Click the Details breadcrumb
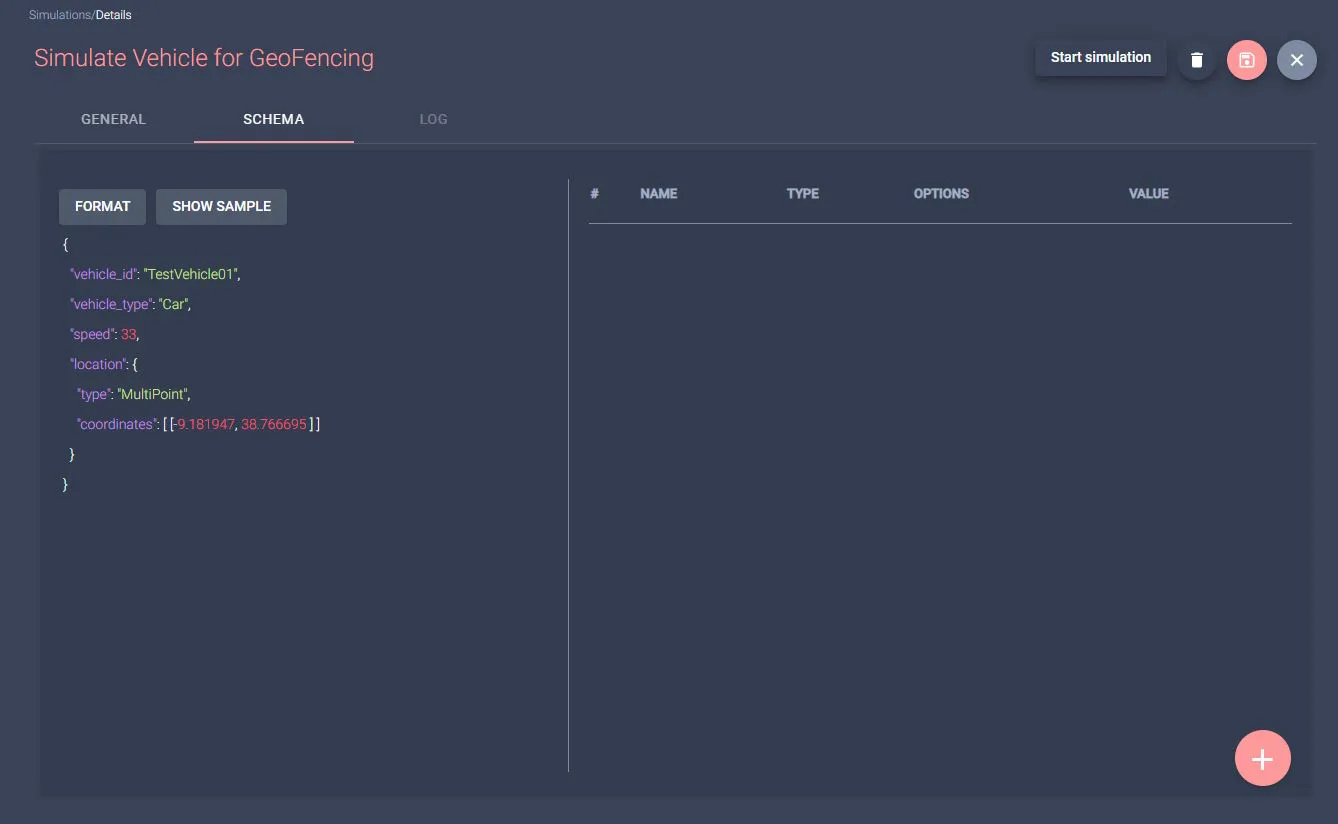Viewport: 1338px width, 824px height. [x=113, y=15]
